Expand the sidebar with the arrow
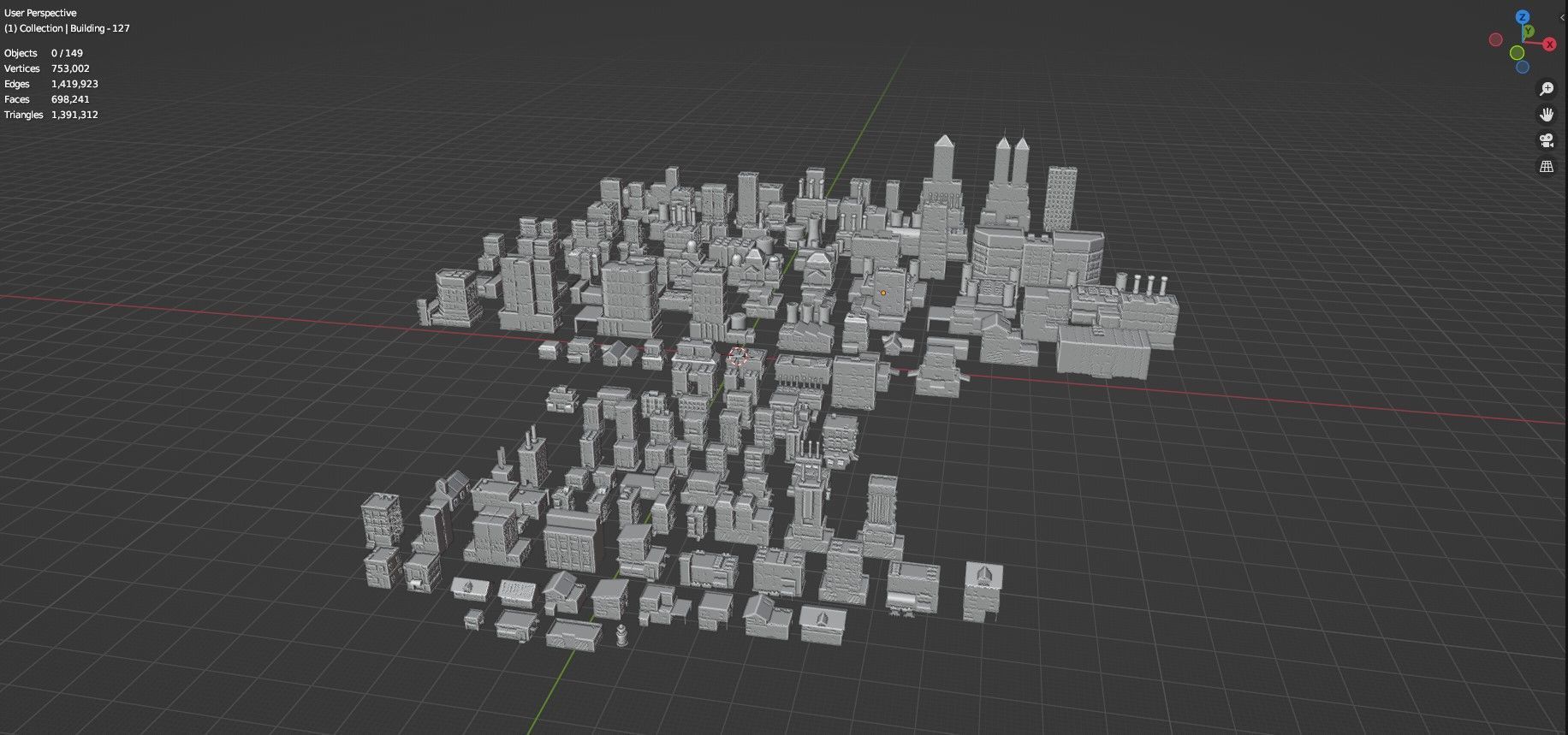This screenshot has width=1568, height=735. pos(1563,17)
